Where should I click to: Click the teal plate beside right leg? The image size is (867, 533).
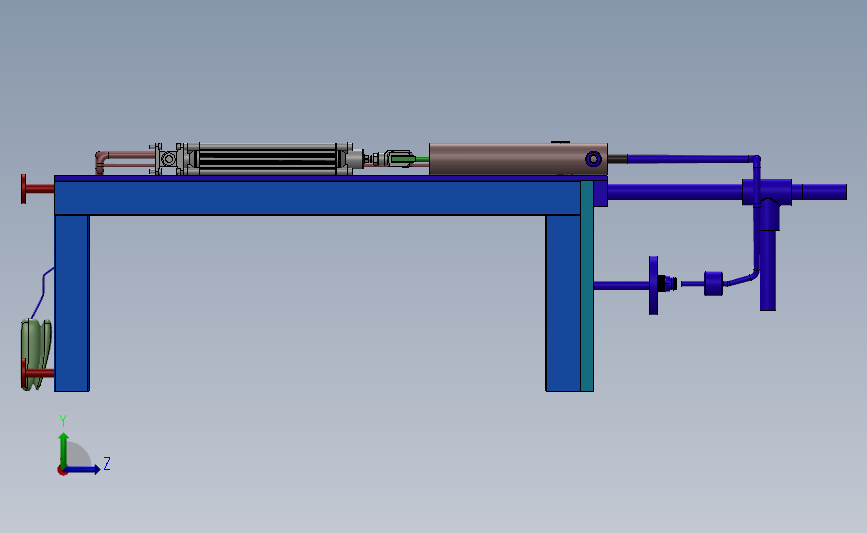click(587, 286)
